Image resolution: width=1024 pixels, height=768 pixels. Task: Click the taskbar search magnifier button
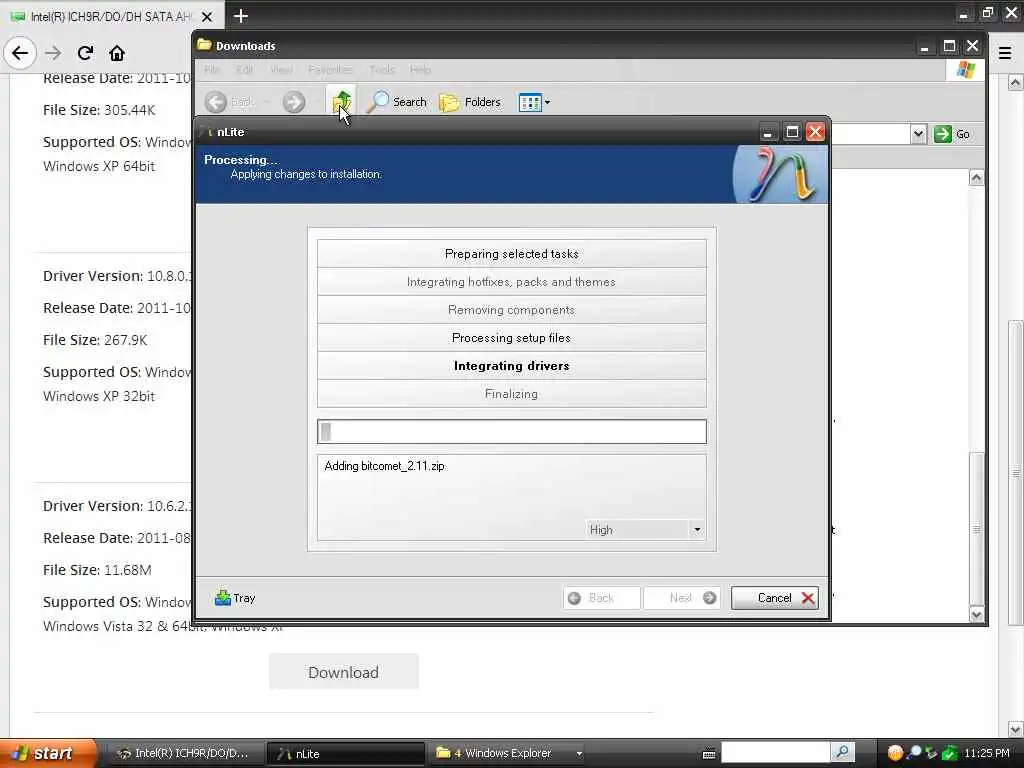pyautogui.click(x=842, y=753)
